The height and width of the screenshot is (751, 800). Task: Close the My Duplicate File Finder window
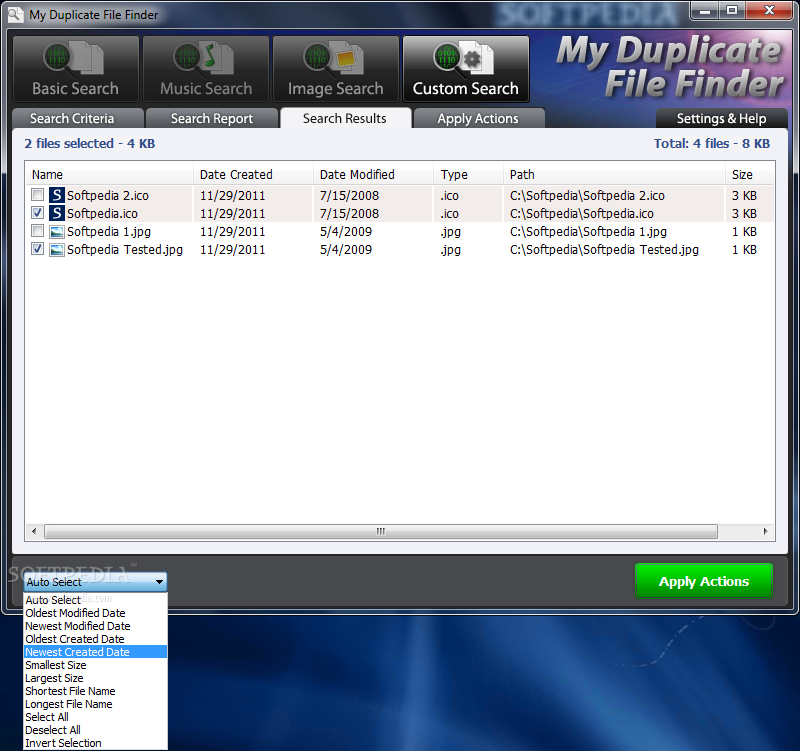point(769,10)
